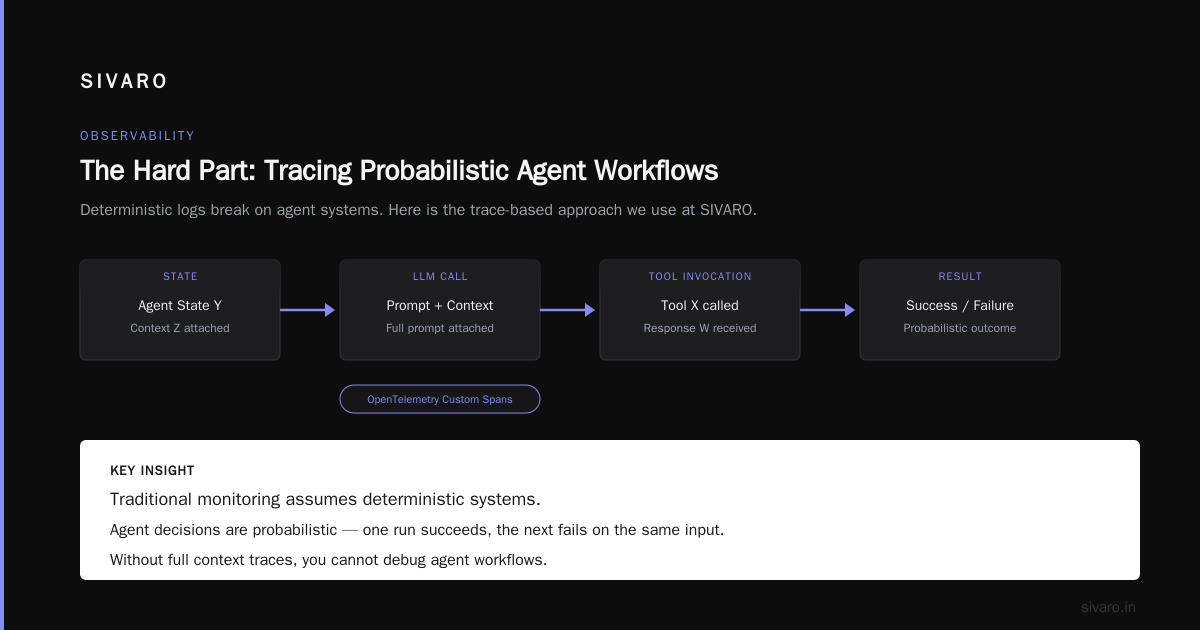Click arrow leading into the Result card
Screen dimensions: 1200x630
[828, 310]
